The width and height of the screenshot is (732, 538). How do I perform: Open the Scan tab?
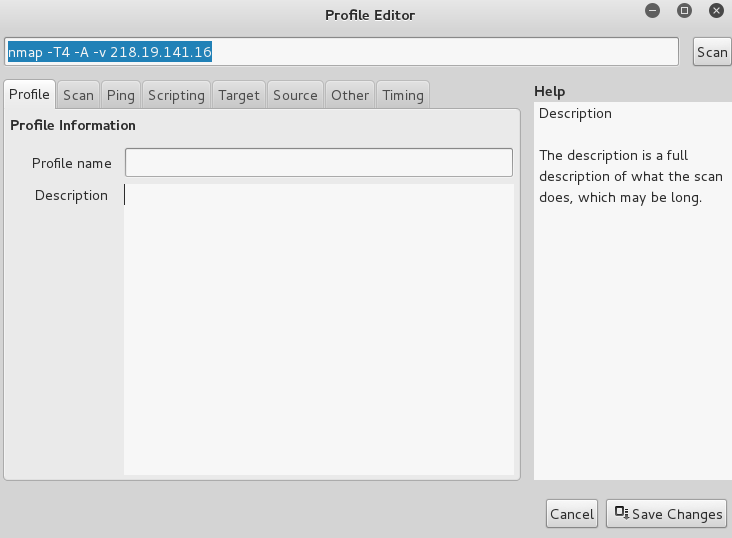78,95
